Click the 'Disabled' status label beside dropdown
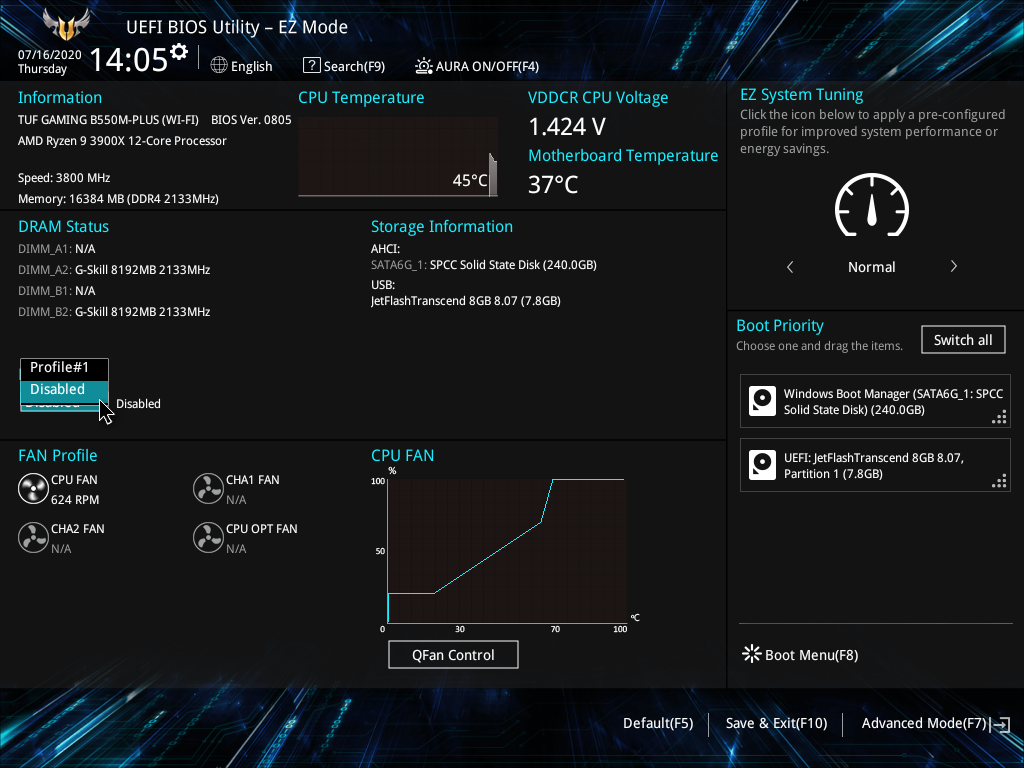 [x=138, y=404]
